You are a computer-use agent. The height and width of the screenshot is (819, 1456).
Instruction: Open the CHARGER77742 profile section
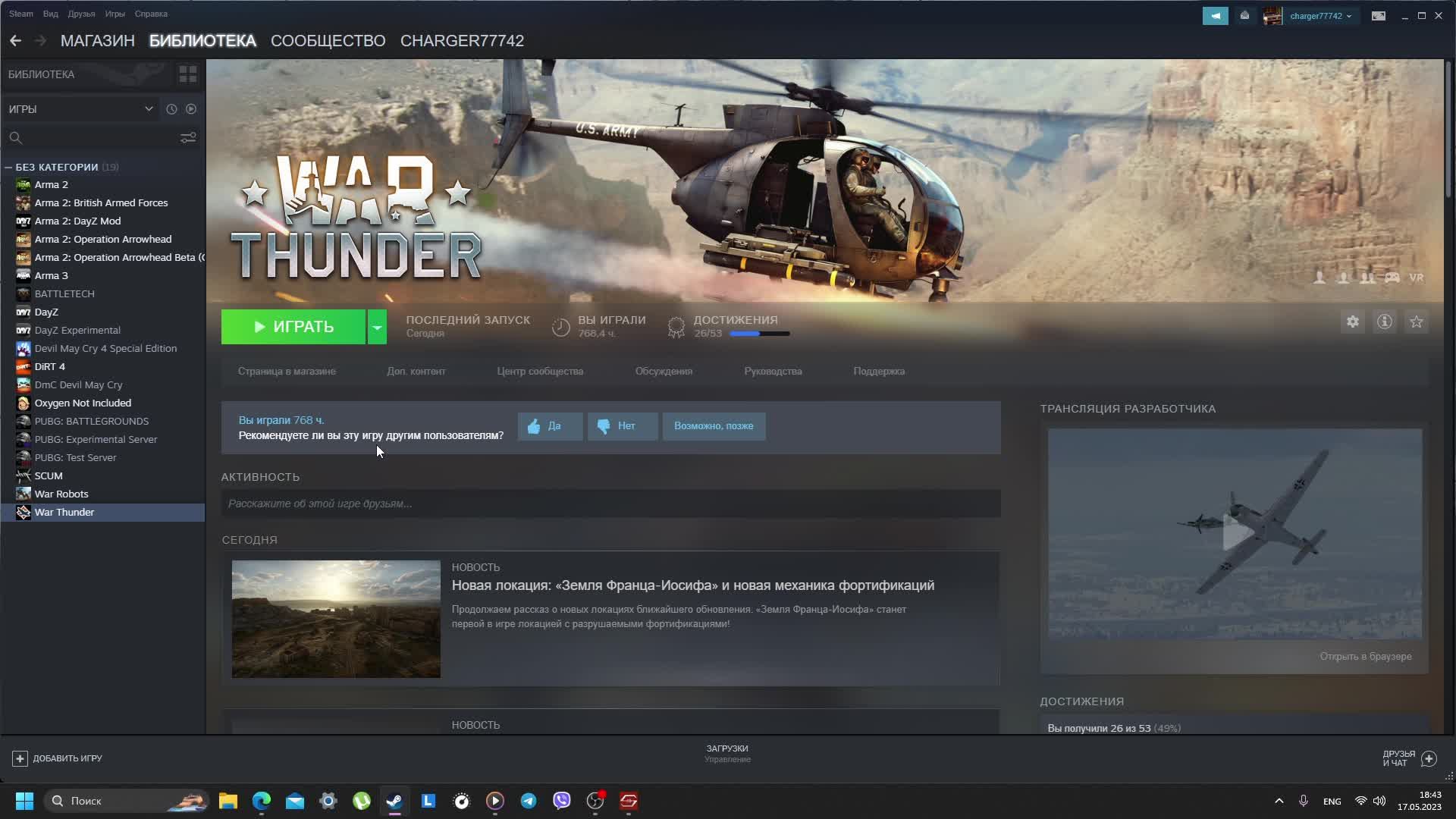pos(463,40)
